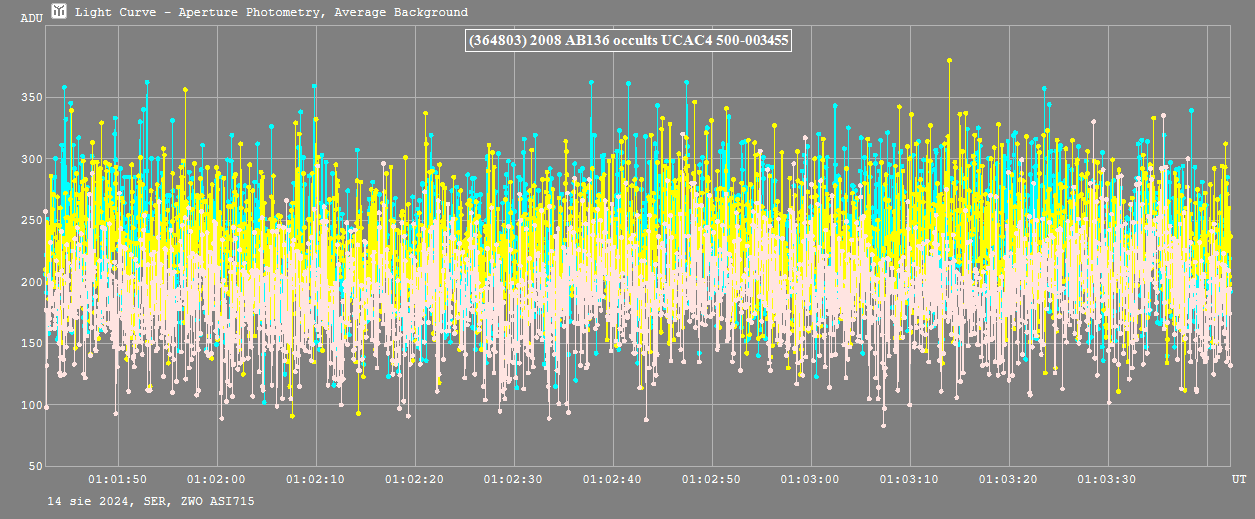Click the 01:01:50 time label
1255x519 pixels.
pos(118,479)
